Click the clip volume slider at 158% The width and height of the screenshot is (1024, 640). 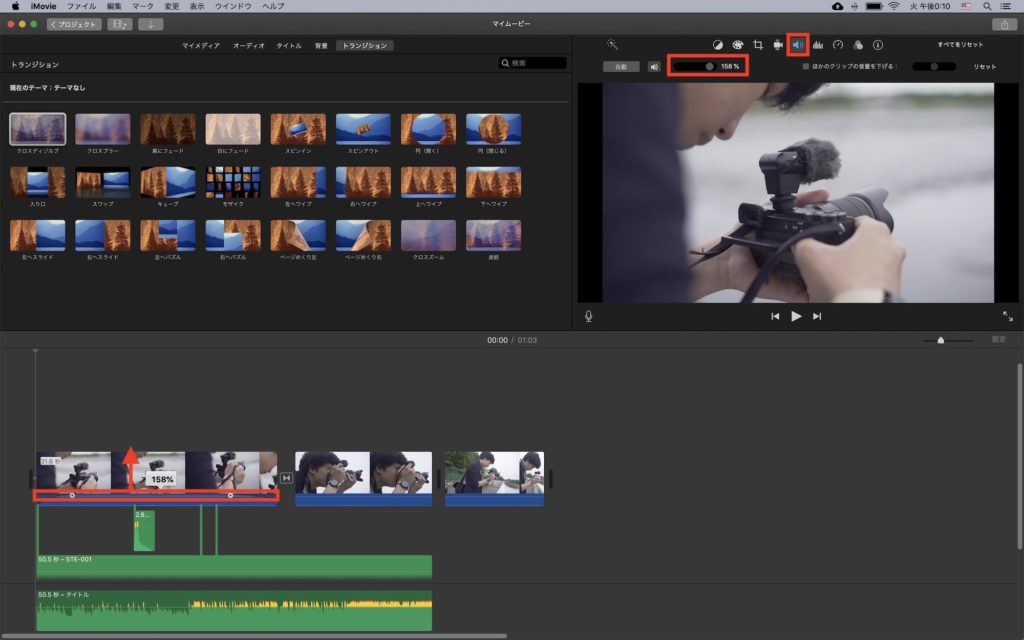point(709,66)
